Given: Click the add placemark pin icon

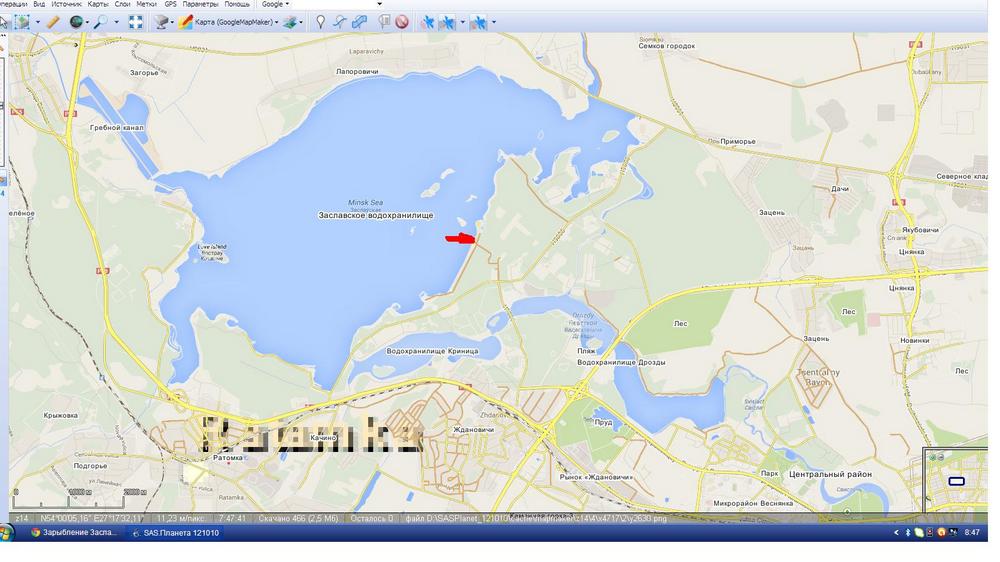Looking at the screenshot, I should click(320, 21).
